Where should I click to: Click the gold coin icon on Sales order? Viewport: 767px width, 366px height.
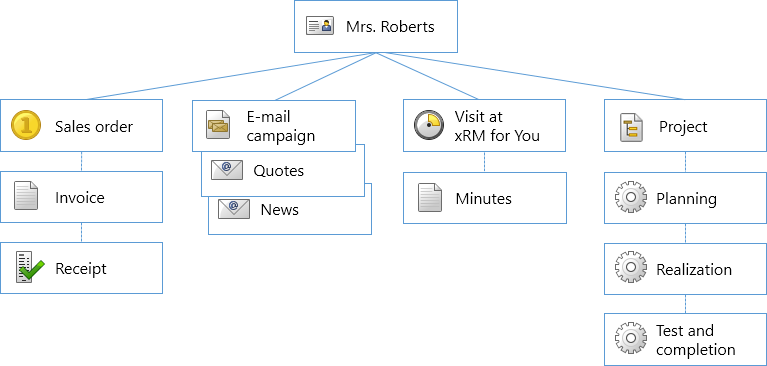coord(26,125)
